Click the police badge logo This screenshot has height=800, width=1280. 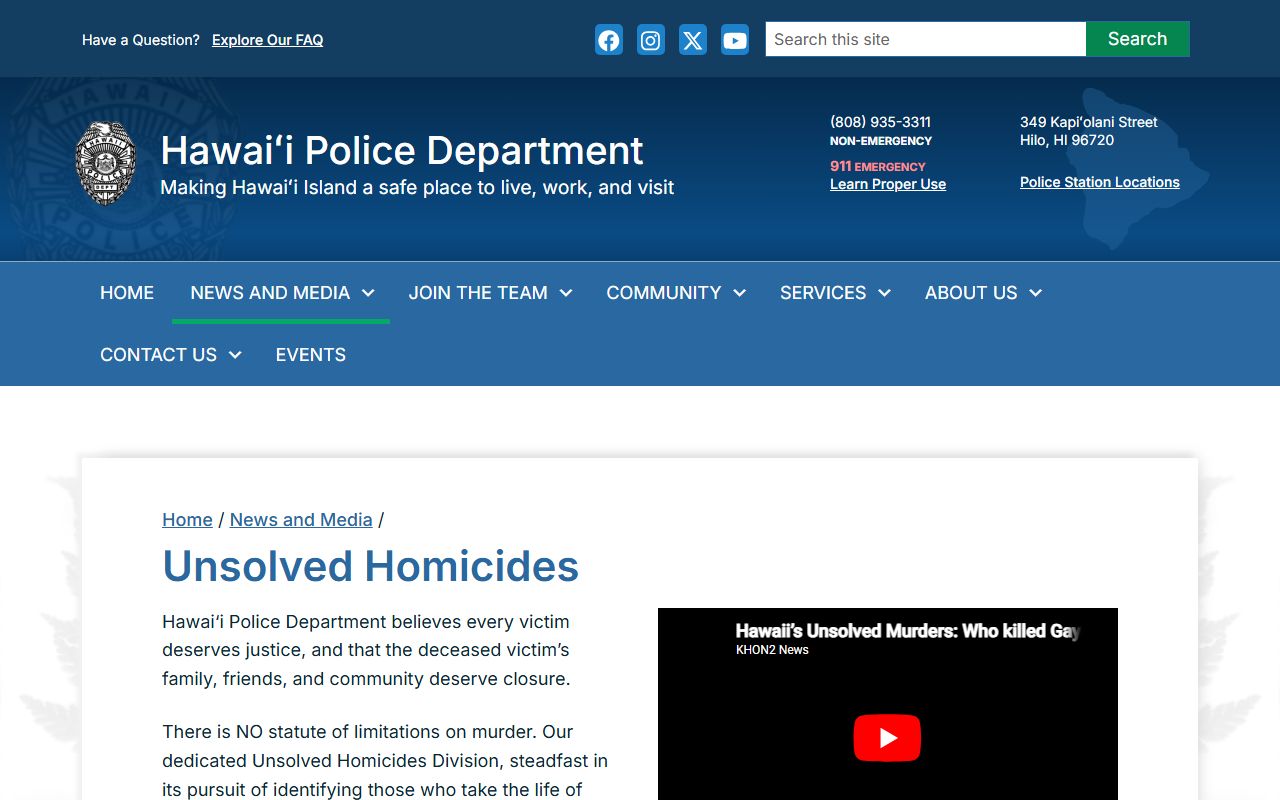pos(106,164)
